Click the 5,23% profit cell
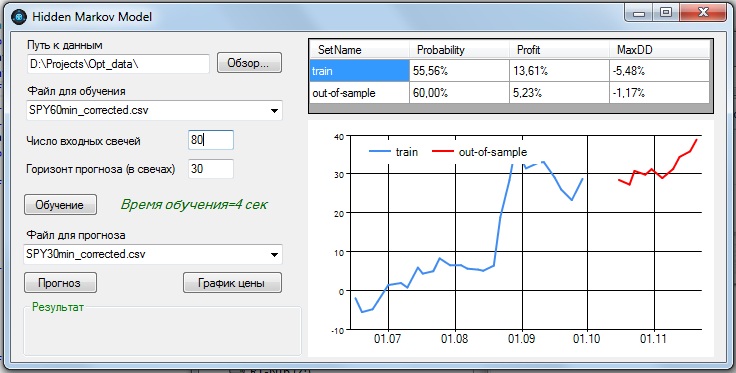This screenshot has width=736, height=373. pos(560,93)
